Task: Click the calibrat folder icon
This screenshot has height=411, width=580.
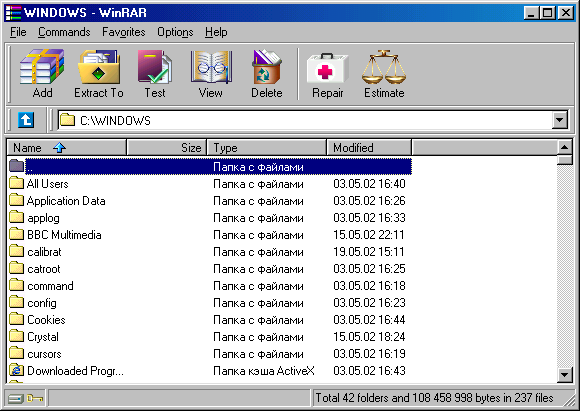Action: [x=16, y=251]
